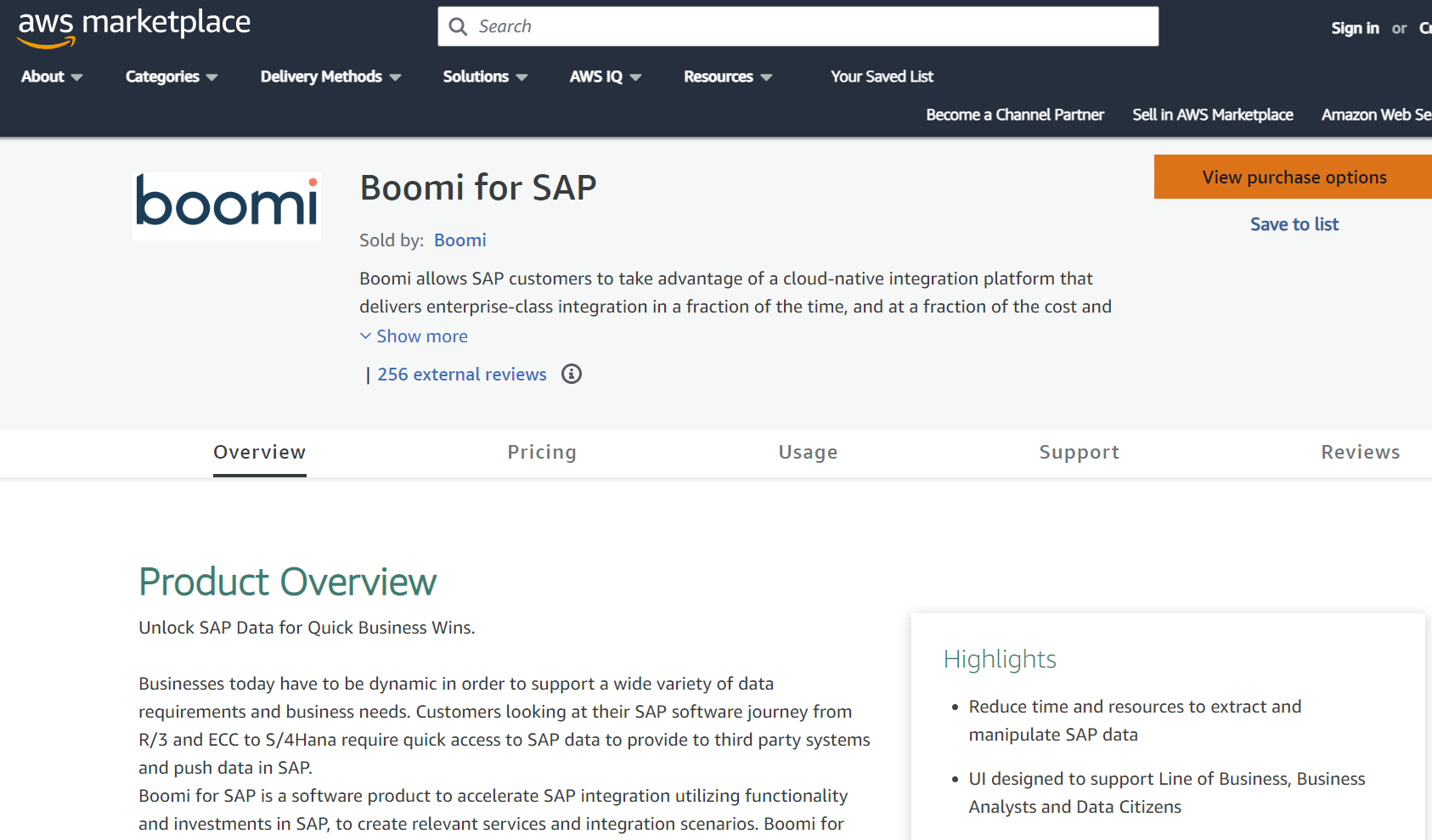Viewport: 1432px width, 840px height.
Task: Open the Boomi seller page link
Action: (459, 240)
